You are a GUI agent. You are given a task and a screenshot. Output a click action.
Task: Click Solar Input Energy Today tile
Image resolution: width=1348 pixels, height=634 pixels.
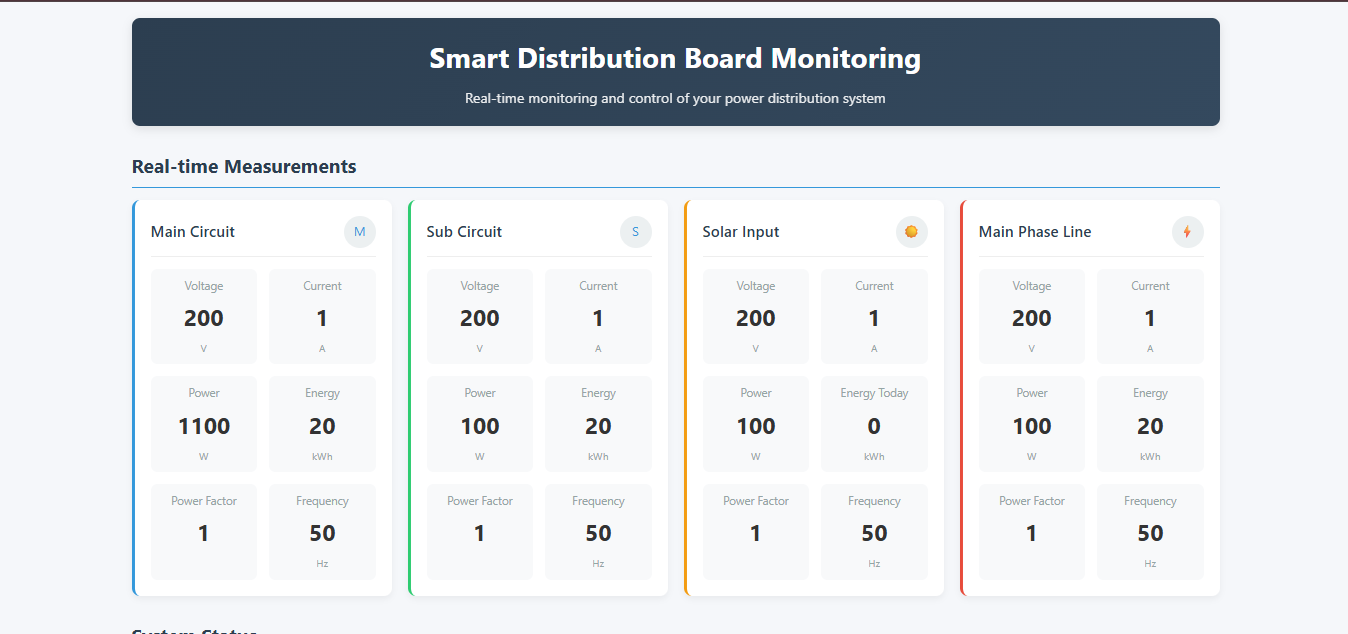tap(874, 424)
